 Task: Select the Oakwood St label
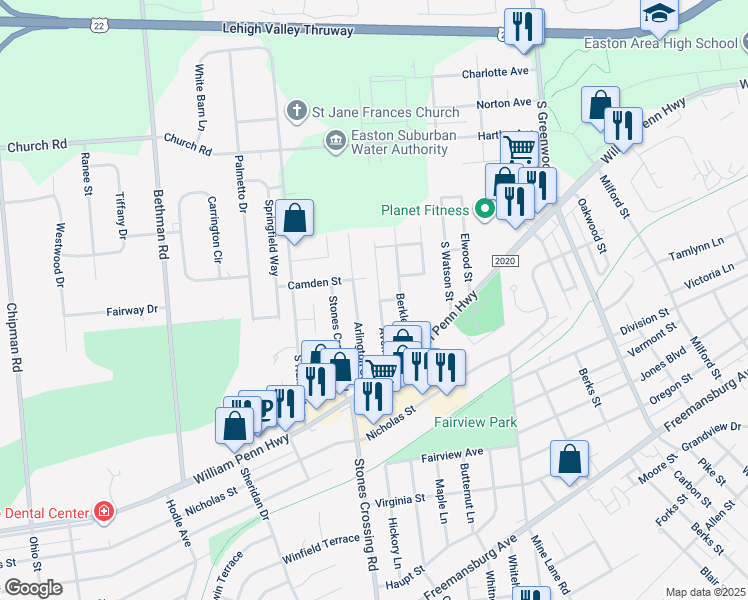click(x=592, y=226)
